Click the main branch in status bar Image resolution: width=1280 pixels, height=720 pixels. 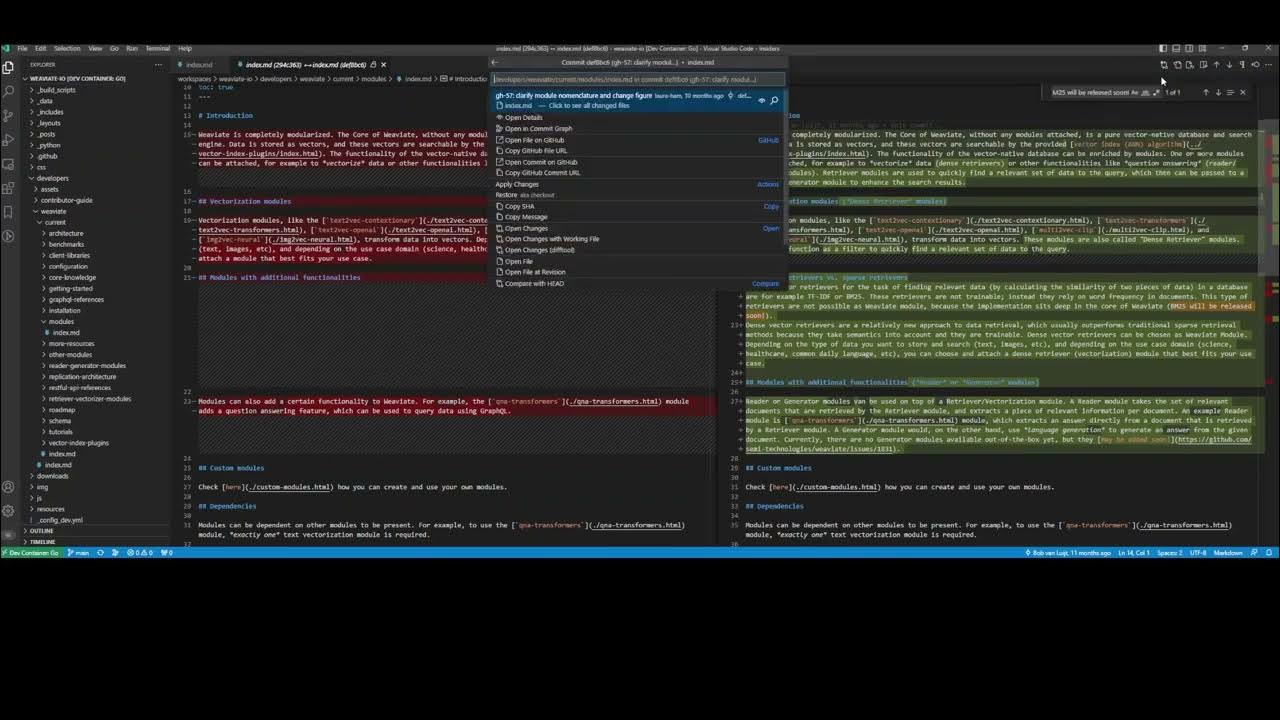click(x=78, y=552)
